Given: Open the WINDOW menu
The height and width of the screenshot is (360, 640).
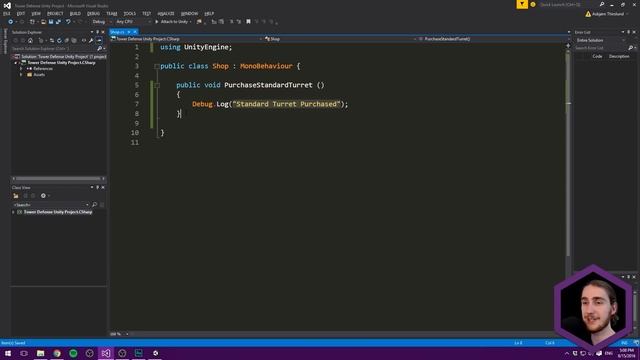Looking at the screenshot, I should point(189,13).
